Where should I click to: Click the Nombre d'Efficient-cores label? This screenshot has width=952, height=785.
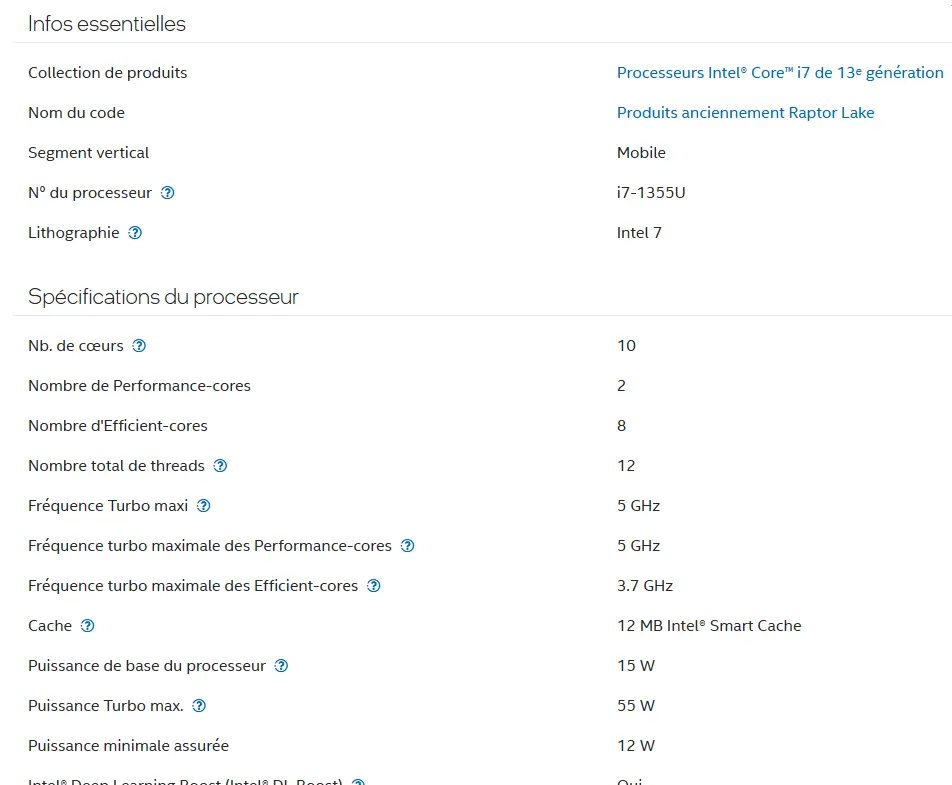[x=118, y=426]
